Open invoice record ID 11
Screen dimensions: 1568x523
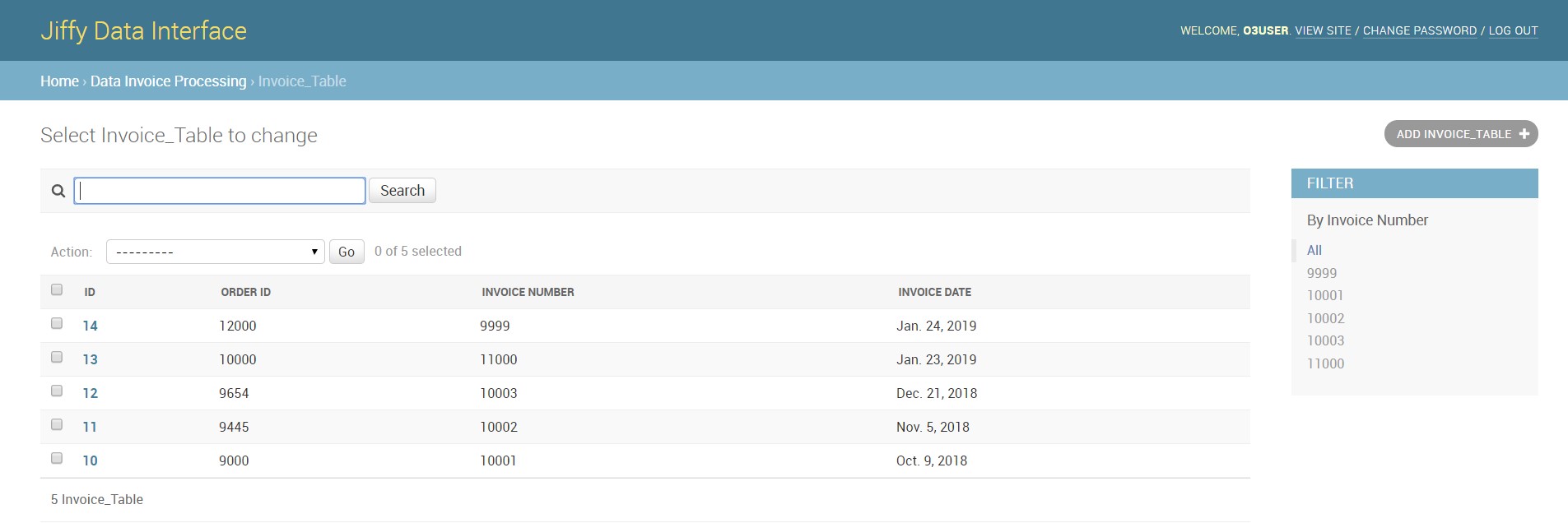tap(90, 427)
